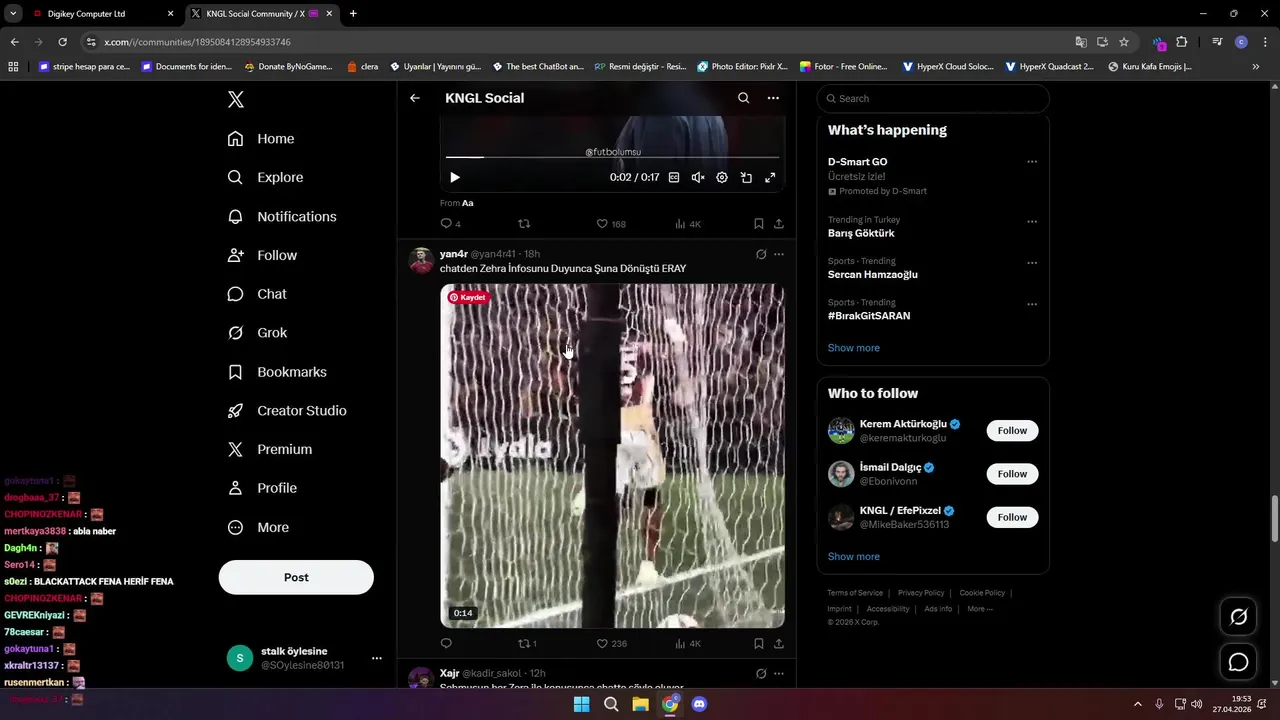1280x720 pixels.
Task: Reply to yan4r's post
Action: point(446,643)
